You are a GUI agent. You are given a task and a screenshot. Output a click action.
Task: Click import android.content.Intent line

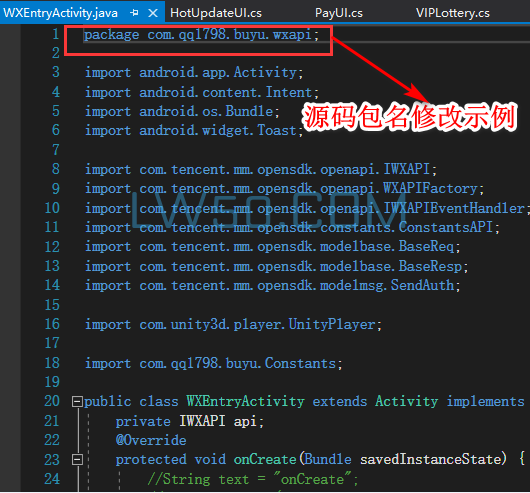(202, 92)
